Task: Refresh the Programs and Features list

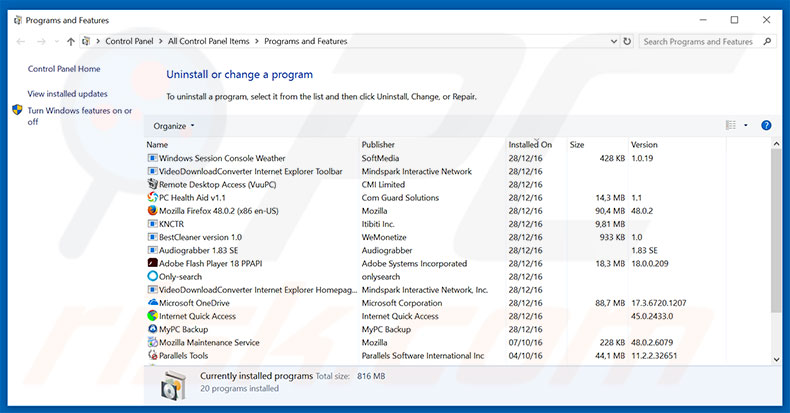Action: pyautogui.click(x=627, y=41)
